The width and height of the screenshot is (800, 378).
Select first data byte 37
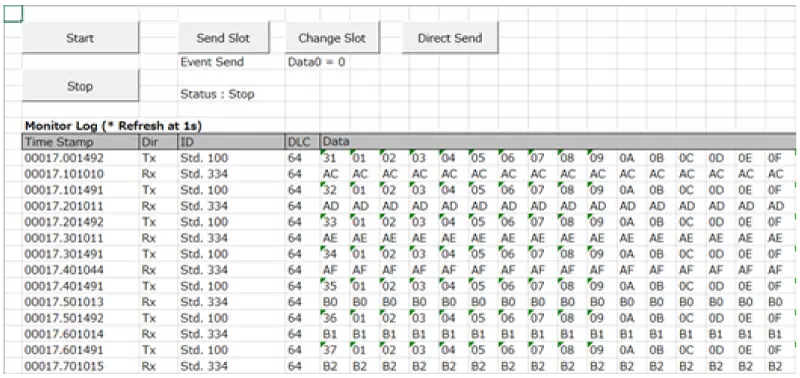click(x=334, y=350)
